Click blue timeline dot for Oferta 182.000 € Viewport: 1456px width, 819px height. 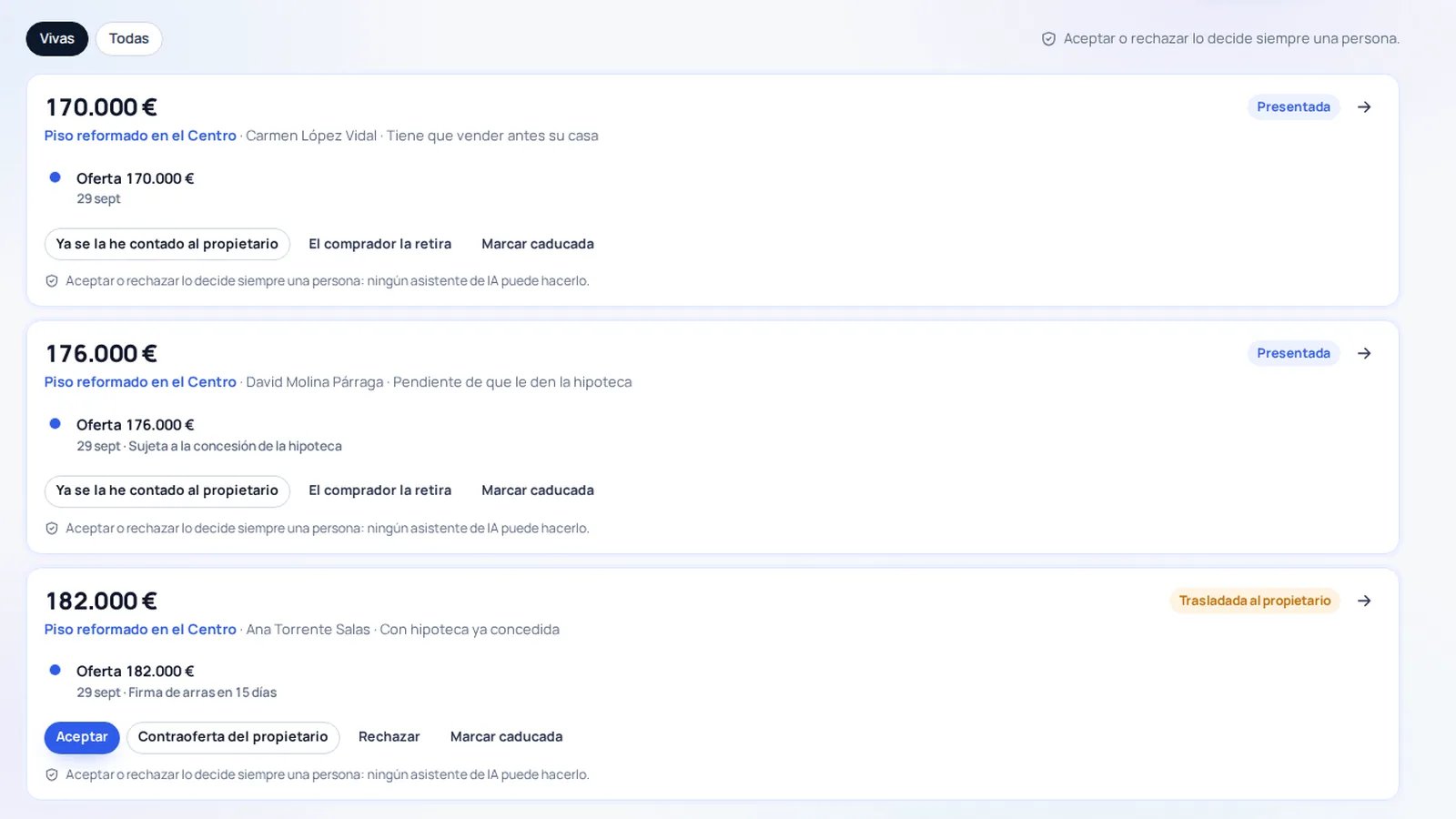[x=56, y=670]
